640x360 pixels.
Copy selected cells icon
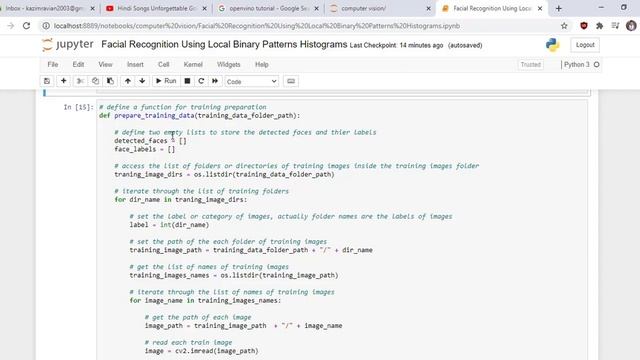(95, 81)
